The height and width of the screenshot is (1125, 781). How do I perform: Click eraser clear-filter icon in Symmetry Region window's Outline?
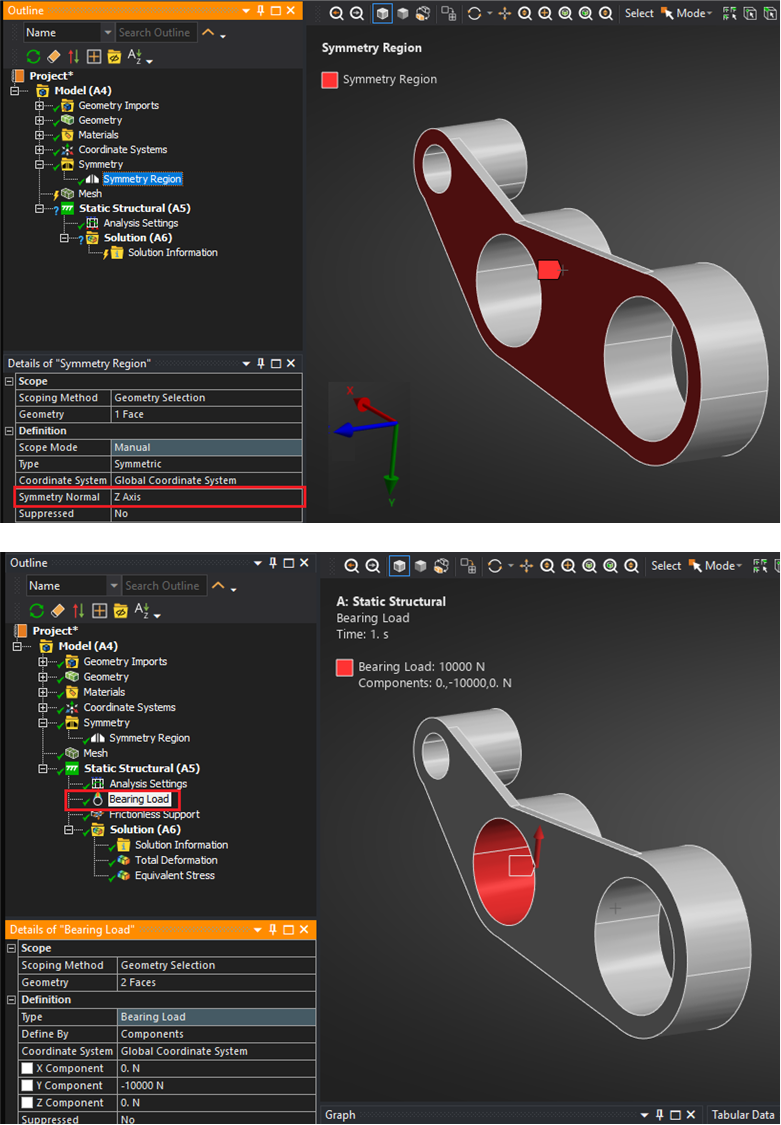pyautogui.click(x=54, y=57)
